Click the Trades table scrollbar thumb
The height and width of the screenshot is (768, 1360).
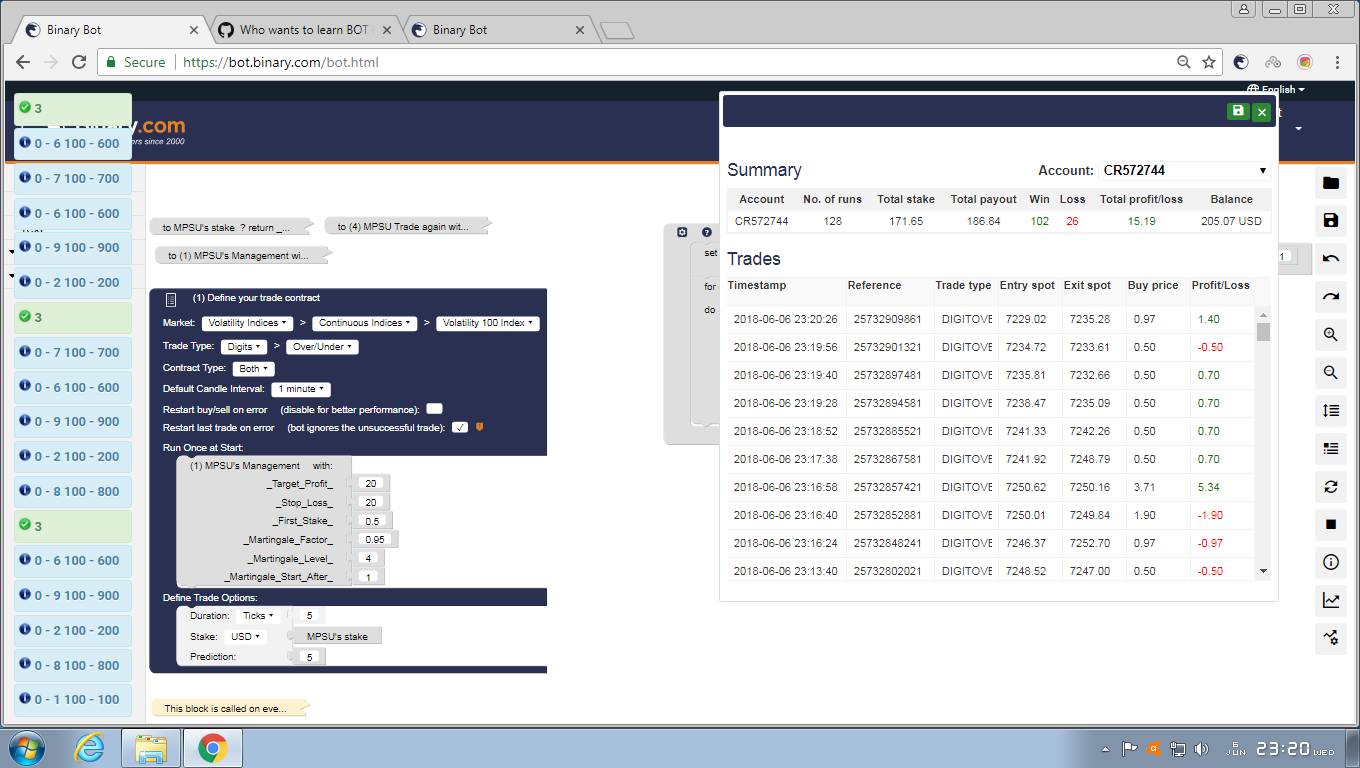pyautogui.click(x=1263, y=332)
